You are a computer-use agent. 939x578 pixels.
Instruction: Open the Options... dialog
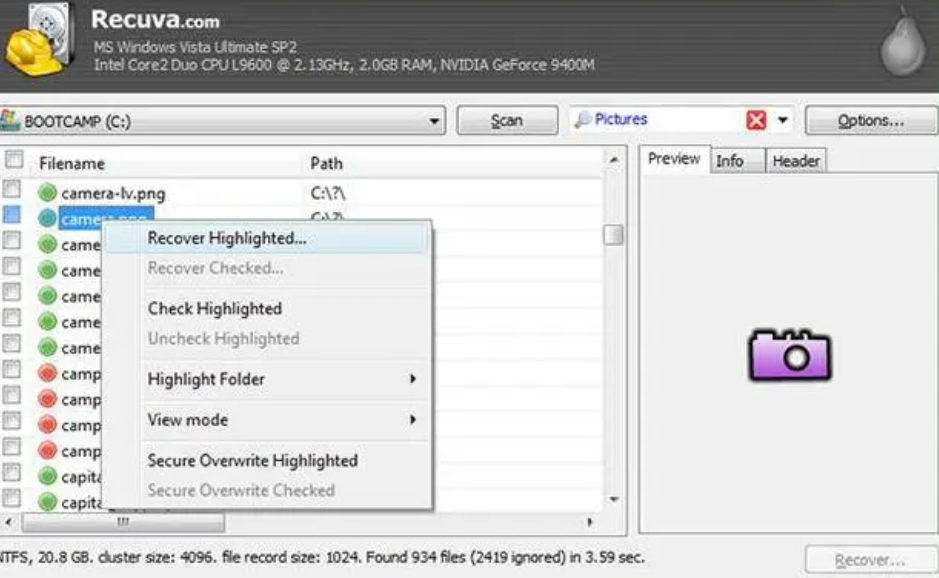click(x=871, y=120)
